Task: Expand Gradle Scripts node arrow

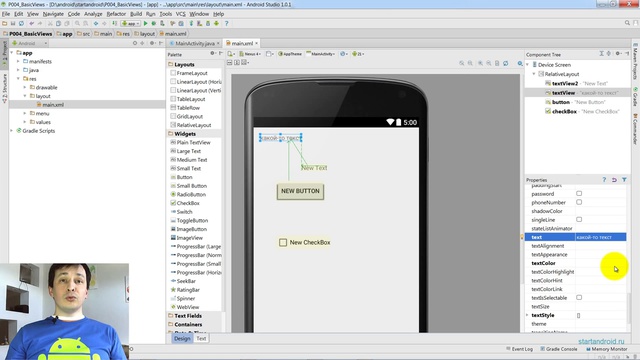Action: click(x=12, y=131)
